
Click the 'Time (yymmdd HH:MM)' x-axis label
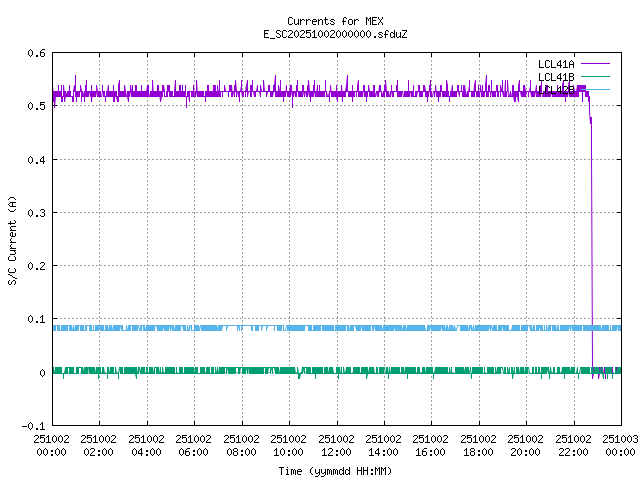click(x=334, y=470)
